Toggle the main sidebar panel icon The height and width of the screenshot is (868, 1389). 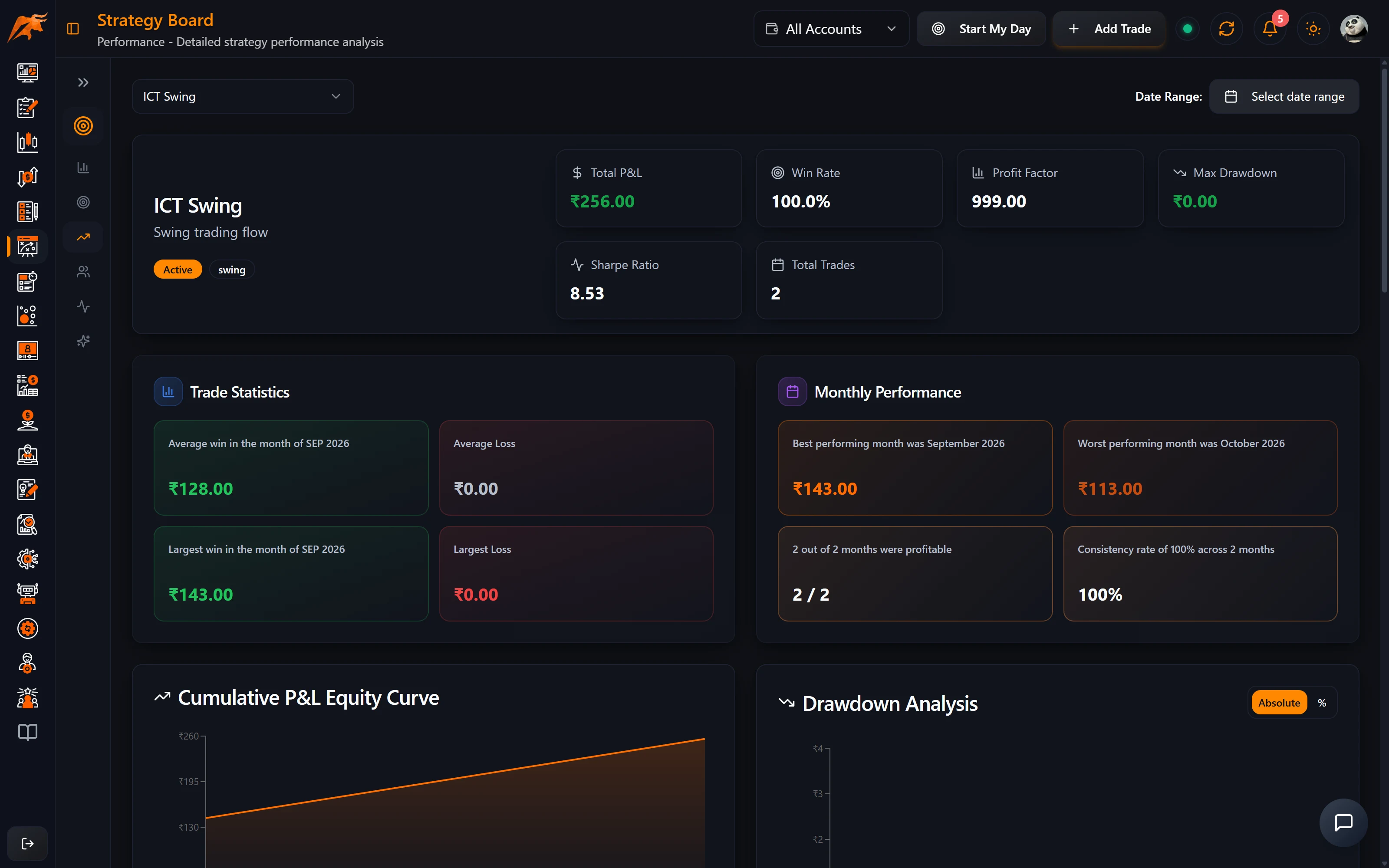[x=73, y=29]
